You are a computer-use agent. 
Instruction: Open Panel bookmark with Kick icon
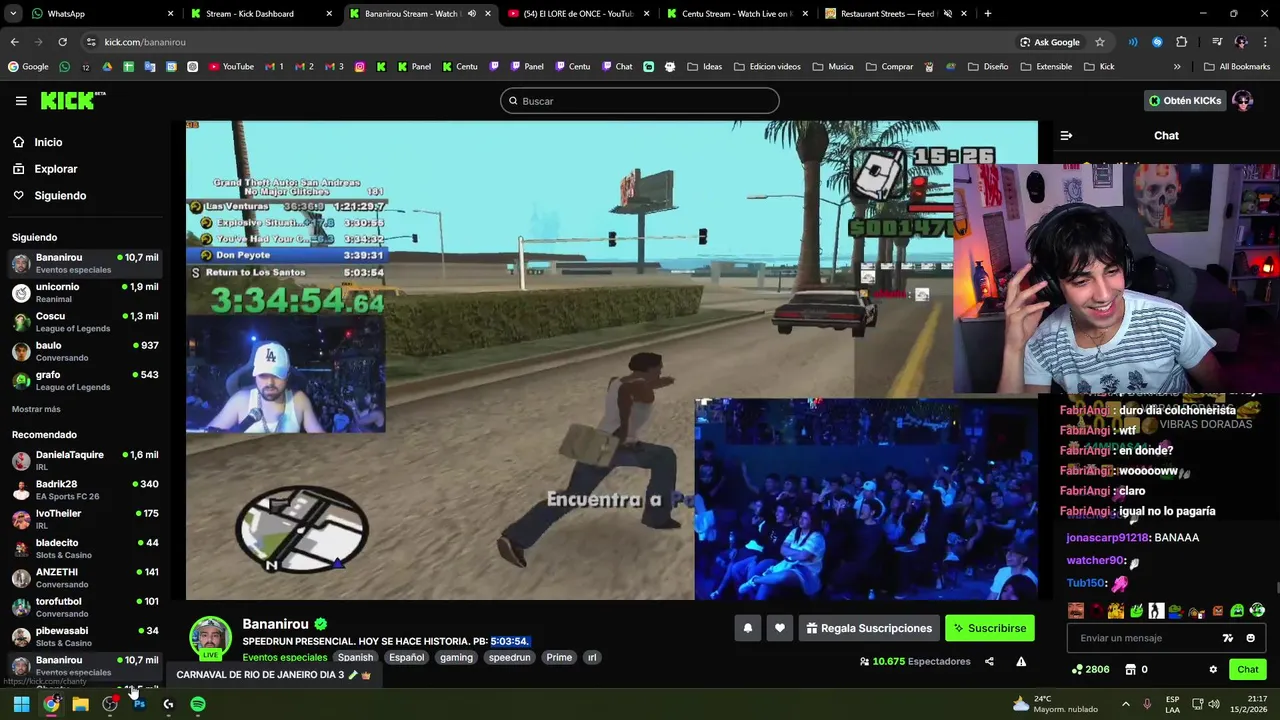point(414,67)
